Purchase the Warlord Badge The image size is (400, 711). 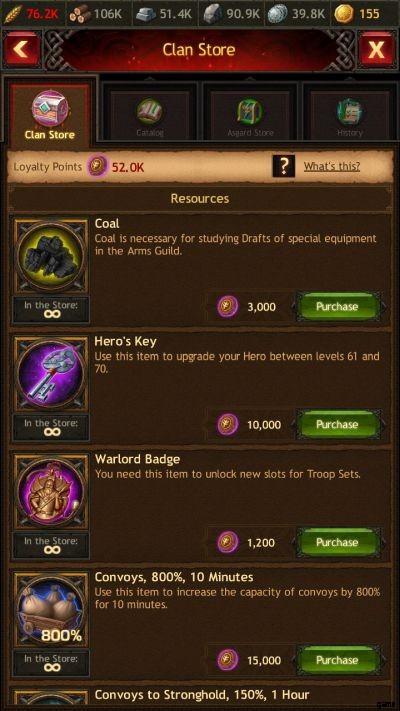coord(337,542)
